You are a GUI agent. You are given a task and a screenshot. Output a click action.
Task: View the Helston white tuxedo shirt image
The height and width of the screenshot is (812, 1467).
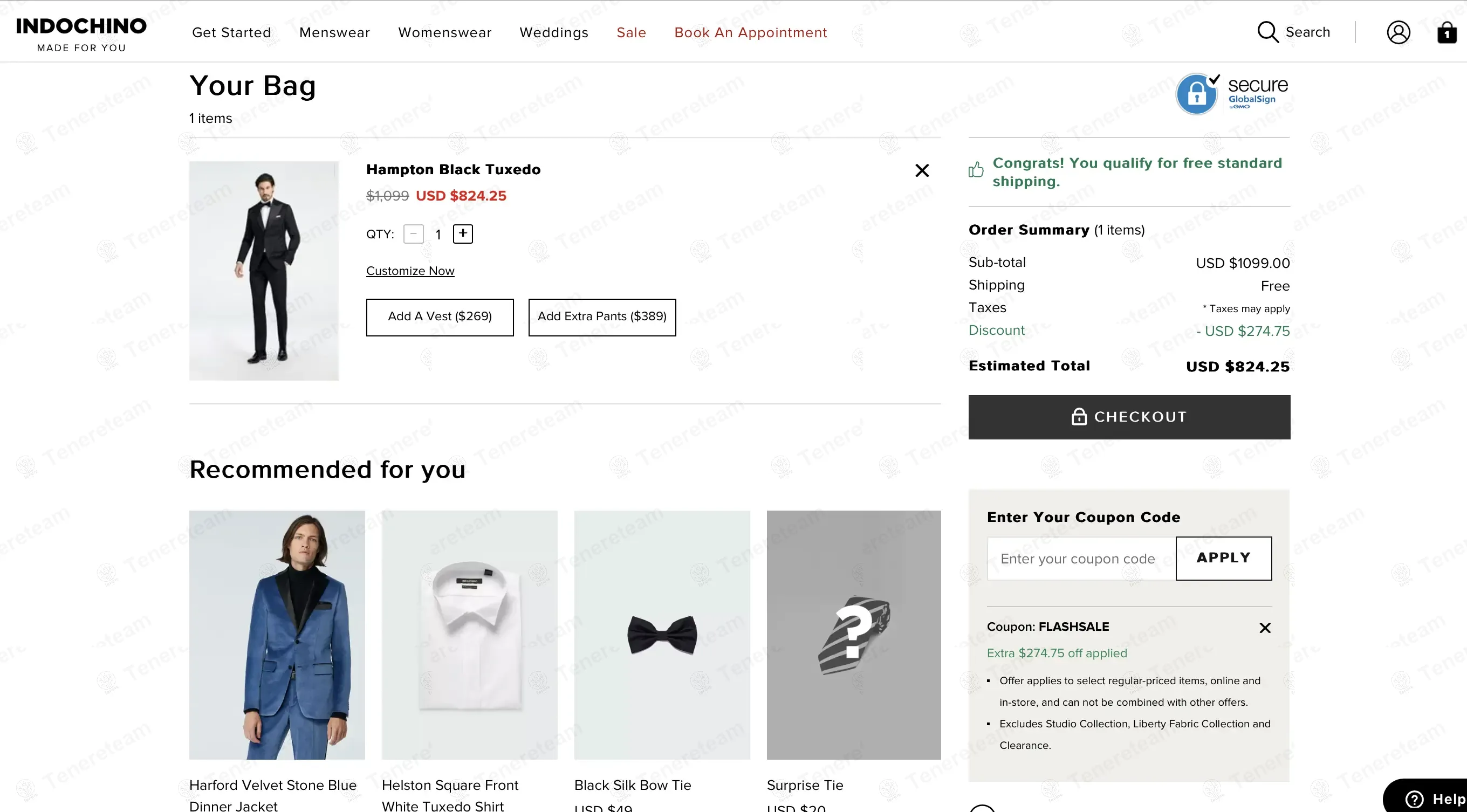click(x=469, y=635)
